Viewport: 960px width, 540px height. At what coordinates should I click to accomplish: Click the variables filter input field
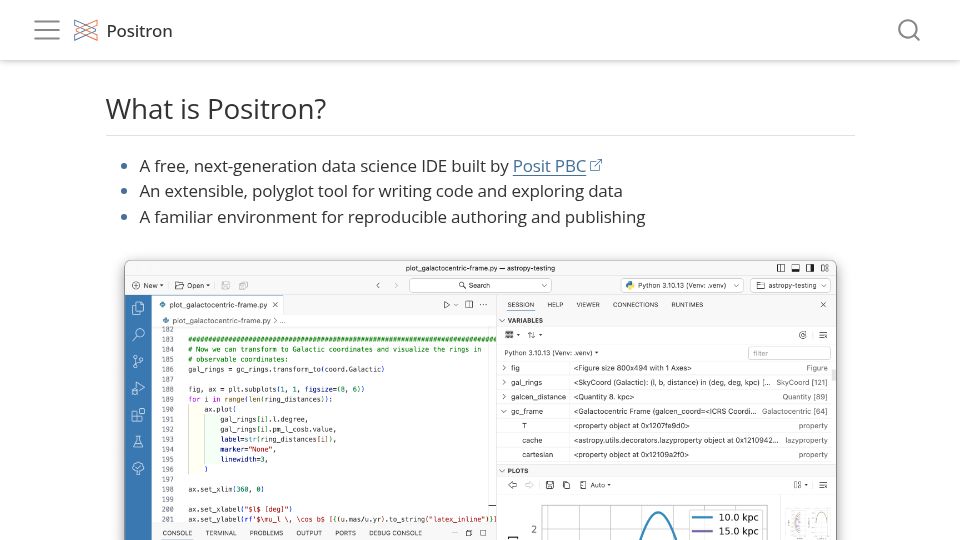click(x=789, y=353)
